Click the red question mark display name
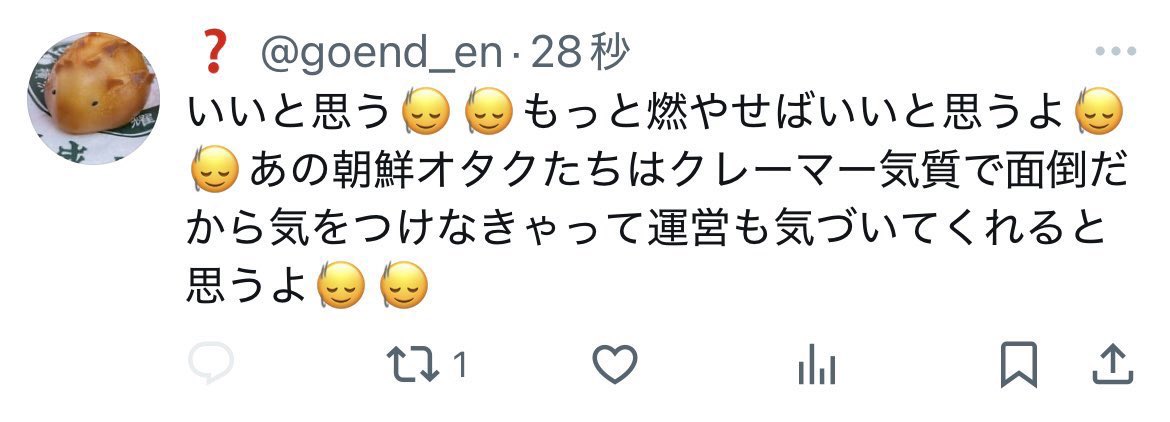Image resolution: width=1170 pixels, height=422 pixels. point(213,54)
